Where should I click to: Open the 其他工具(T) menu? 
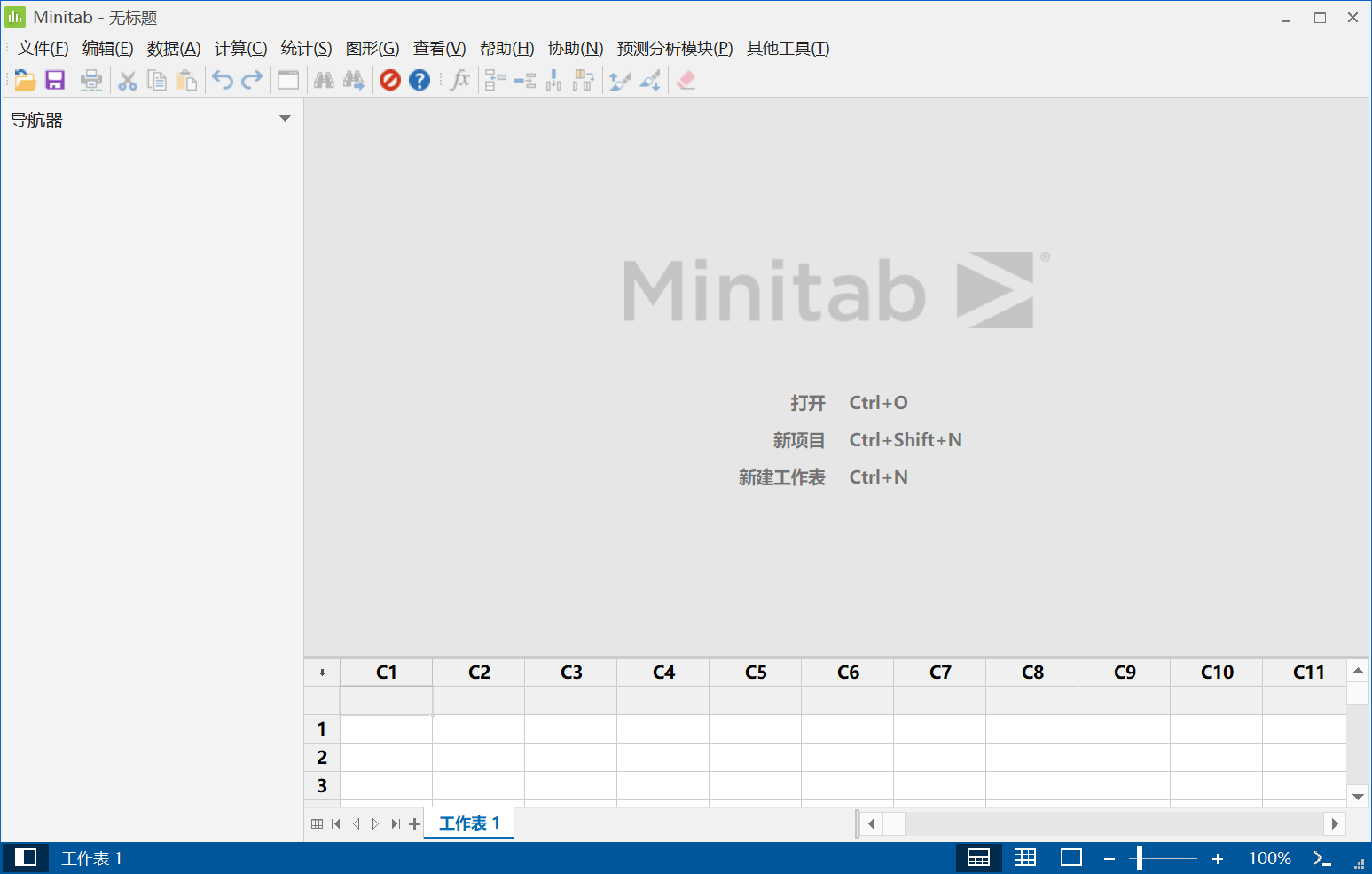[x=788, y=49]
